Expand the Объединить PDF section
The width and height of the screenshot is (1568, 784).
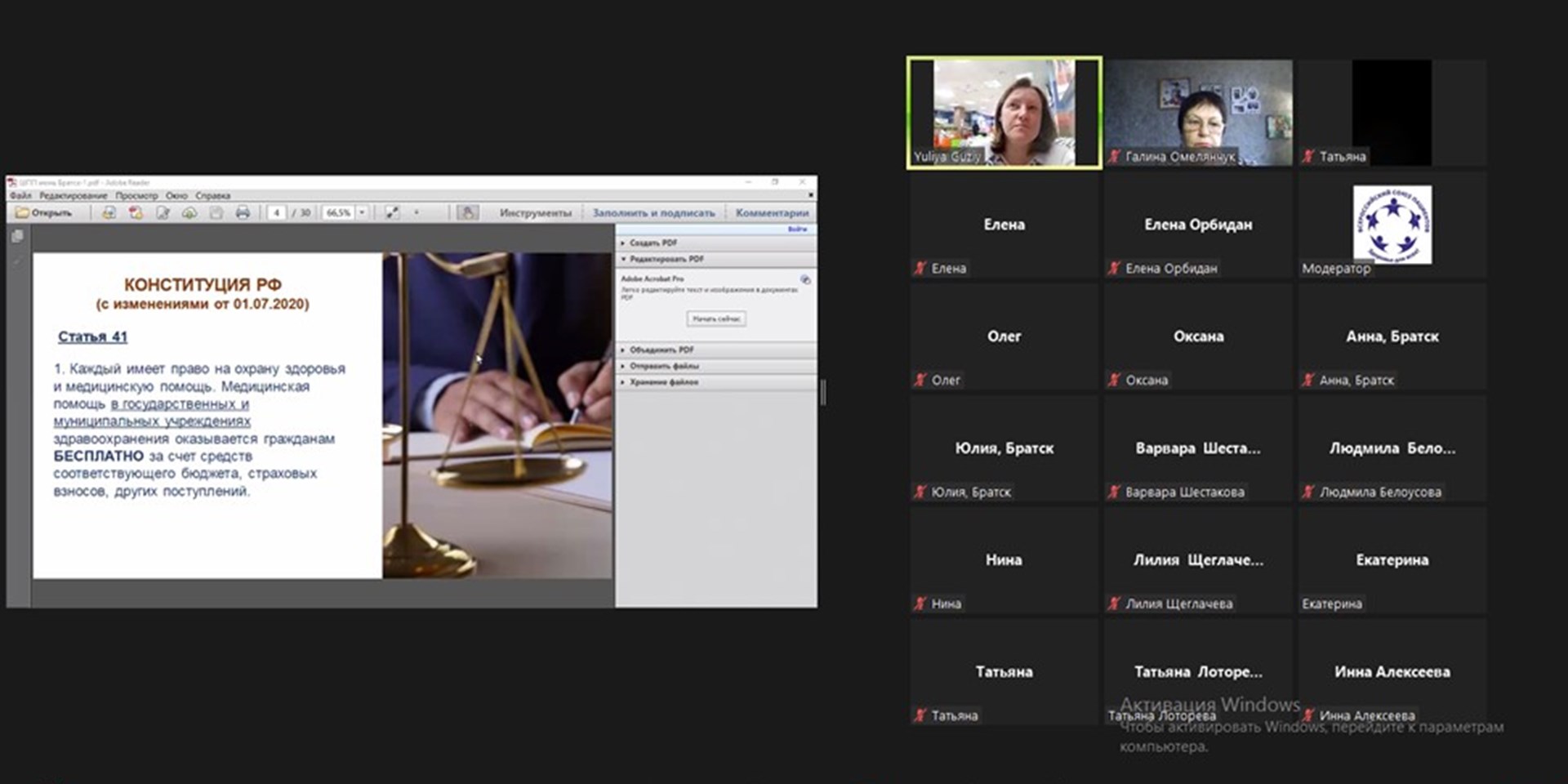point(661,350)
